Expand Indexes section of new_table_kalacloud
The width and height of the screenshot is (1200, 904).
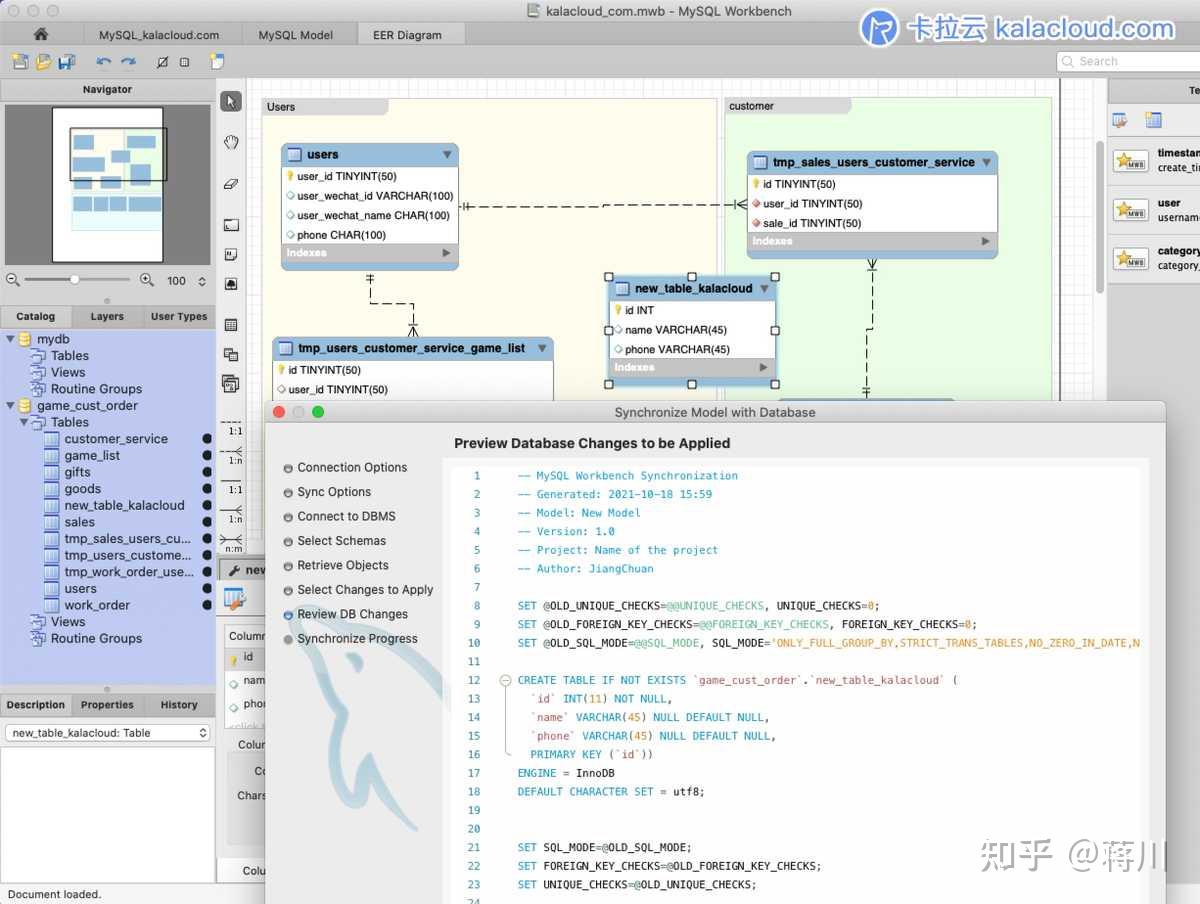[x=762, y=368]
